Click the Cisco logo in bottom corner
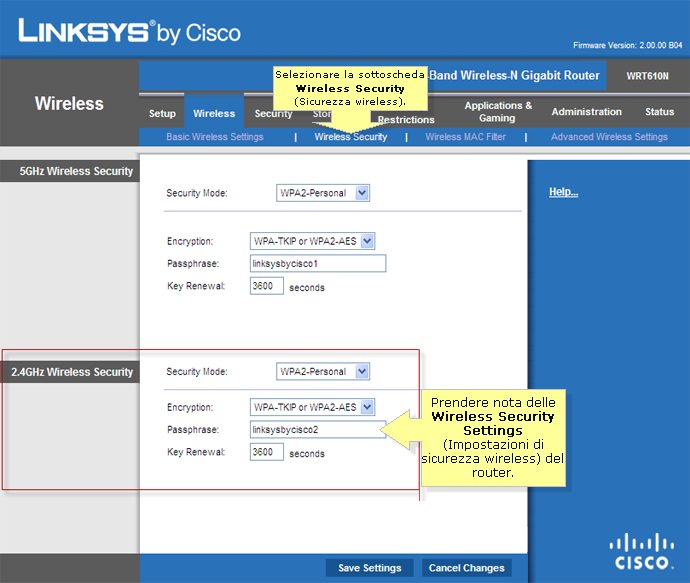Image resolution: width=690 pixels, height=583 pixels. 642,551
